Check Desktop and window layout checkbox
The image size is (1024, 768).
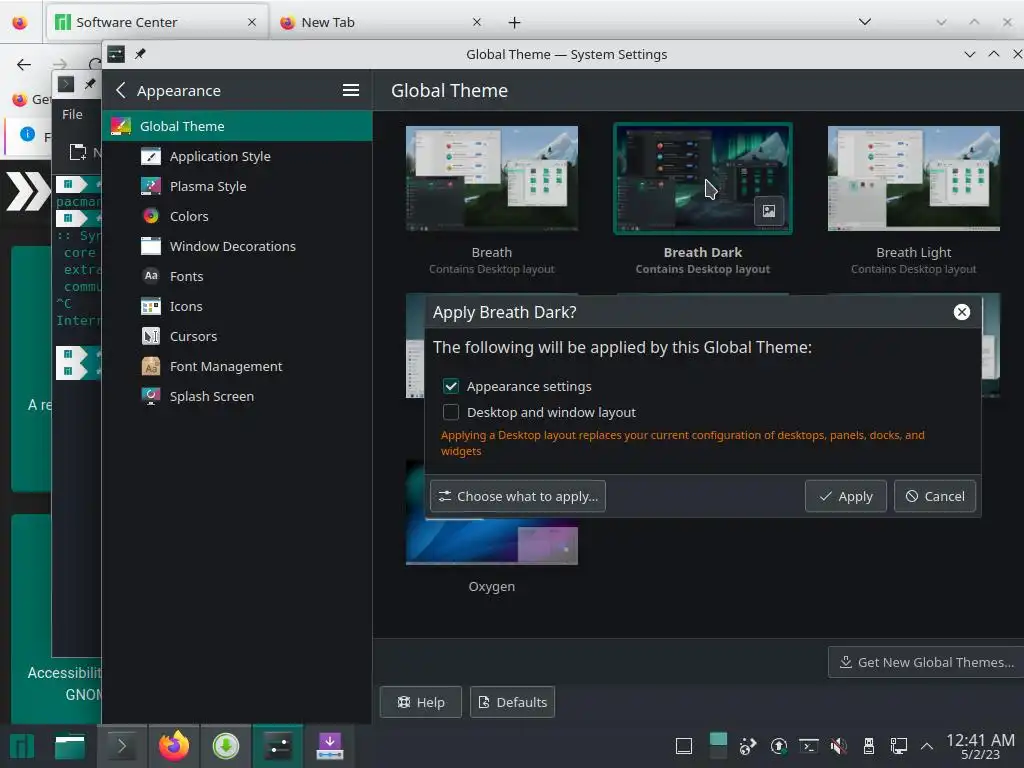[451, 412]
